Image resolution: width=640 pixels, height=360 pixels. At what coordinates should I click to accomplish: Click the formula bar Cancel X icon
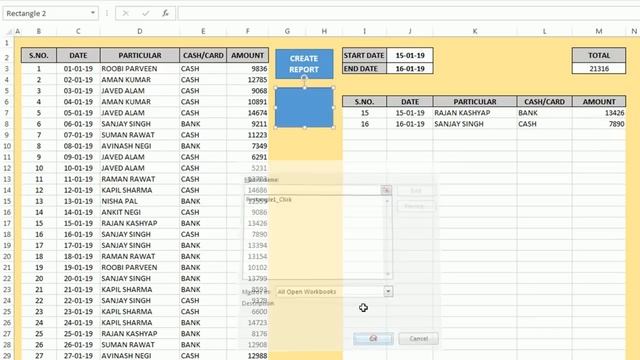pyautogui.click(x=125, y=13)
